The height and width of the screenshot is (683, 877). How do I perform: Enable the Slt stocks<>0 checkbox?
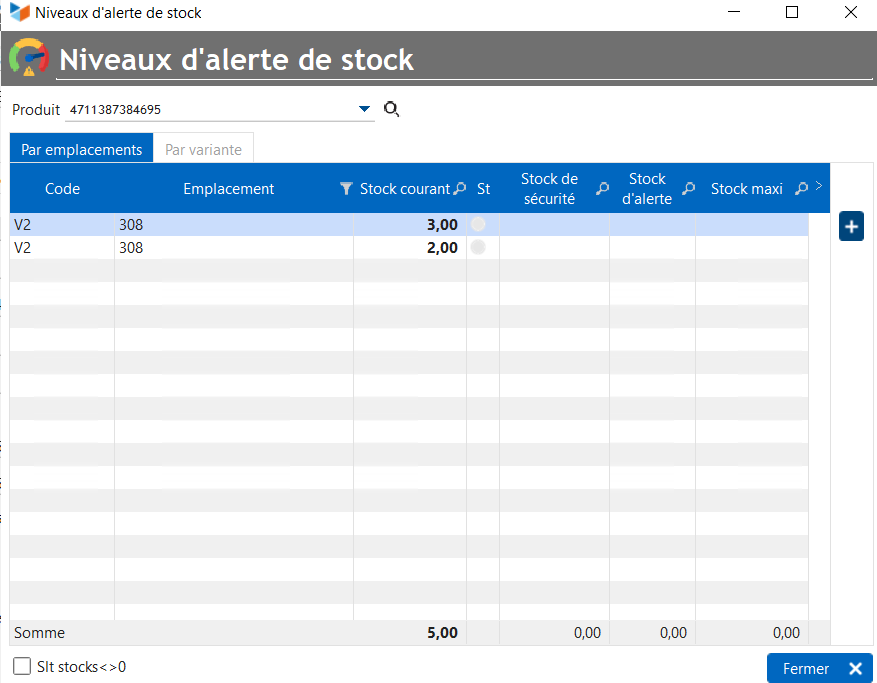click(22, 666)
